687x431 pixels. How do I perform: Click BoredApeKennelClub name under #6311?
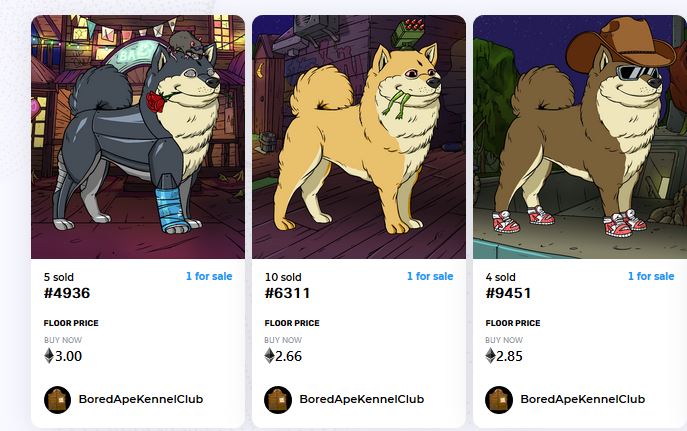click(x=361, y=399)
